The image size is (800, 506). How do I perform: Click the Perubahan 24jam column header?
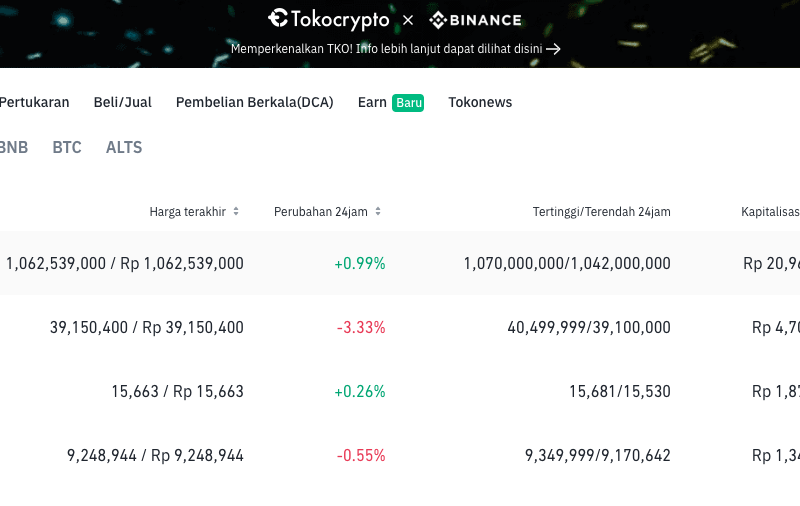(x=320, y=212)
